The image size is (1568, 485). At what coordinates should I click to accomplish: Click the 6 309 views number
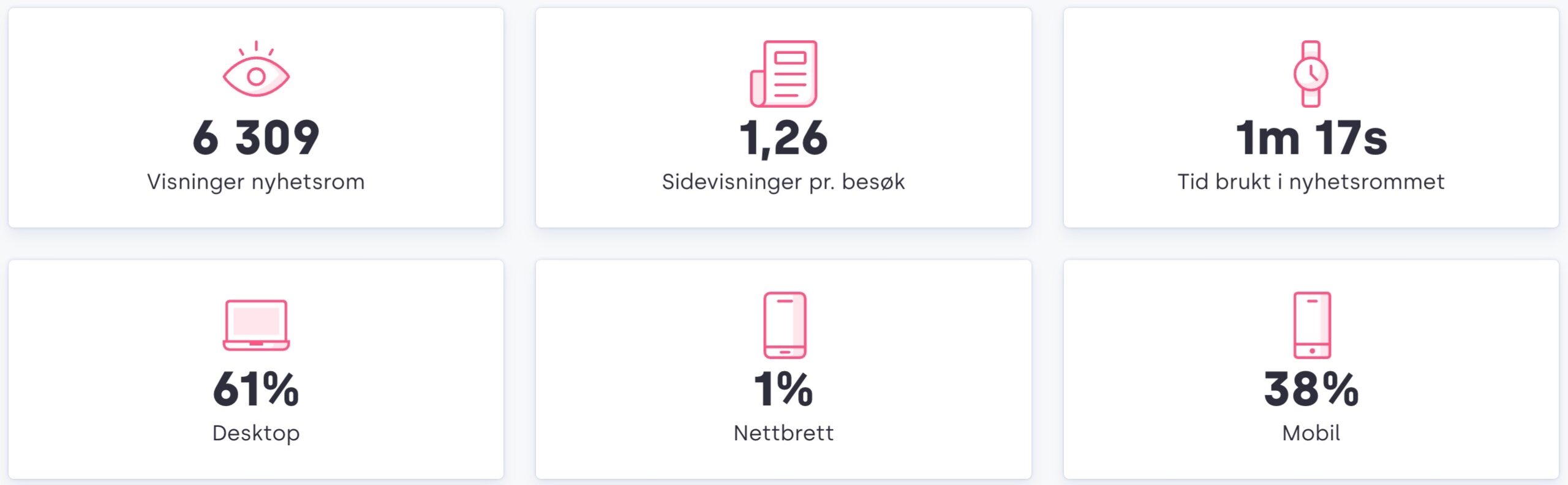tap(256, 137)
